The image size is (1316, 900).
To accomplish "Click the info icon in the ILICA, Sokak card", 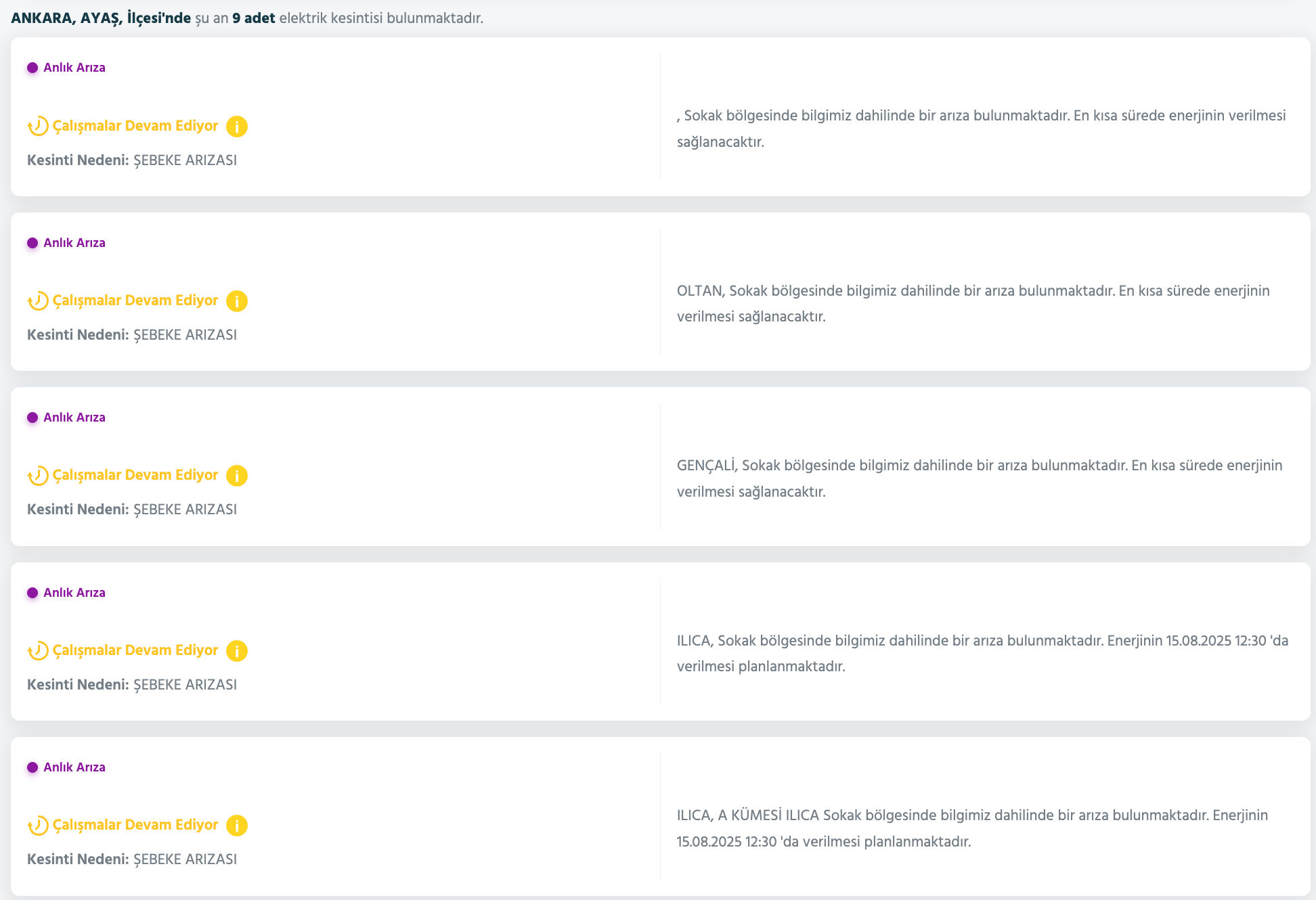I will point(236,651).
